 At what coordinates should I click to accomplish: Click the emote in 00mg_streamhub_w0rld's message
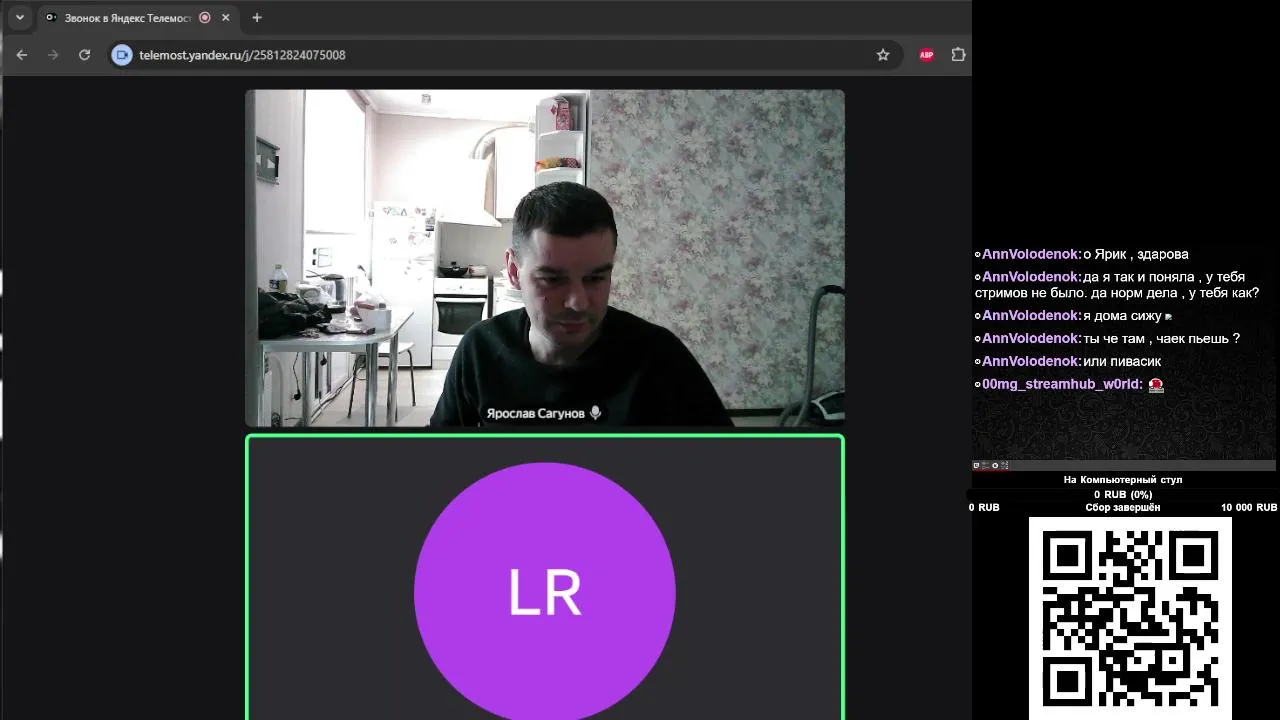(x=1156, y=385)
